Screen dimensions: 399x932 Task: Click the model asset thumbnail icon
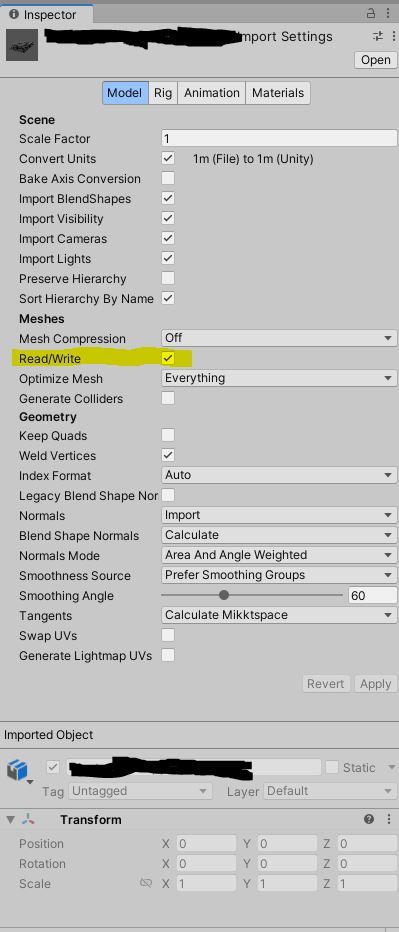22,45
